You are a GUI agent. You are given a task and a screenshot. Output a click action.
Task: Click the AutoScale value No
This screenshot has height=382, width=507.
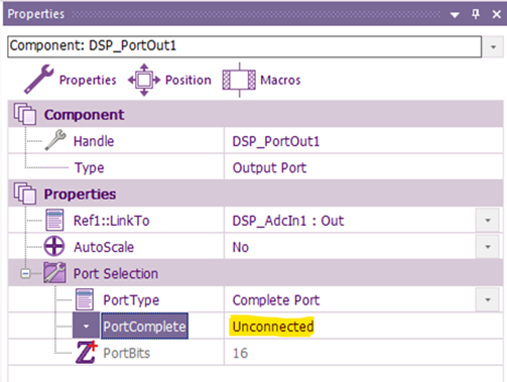click(240, 247)
